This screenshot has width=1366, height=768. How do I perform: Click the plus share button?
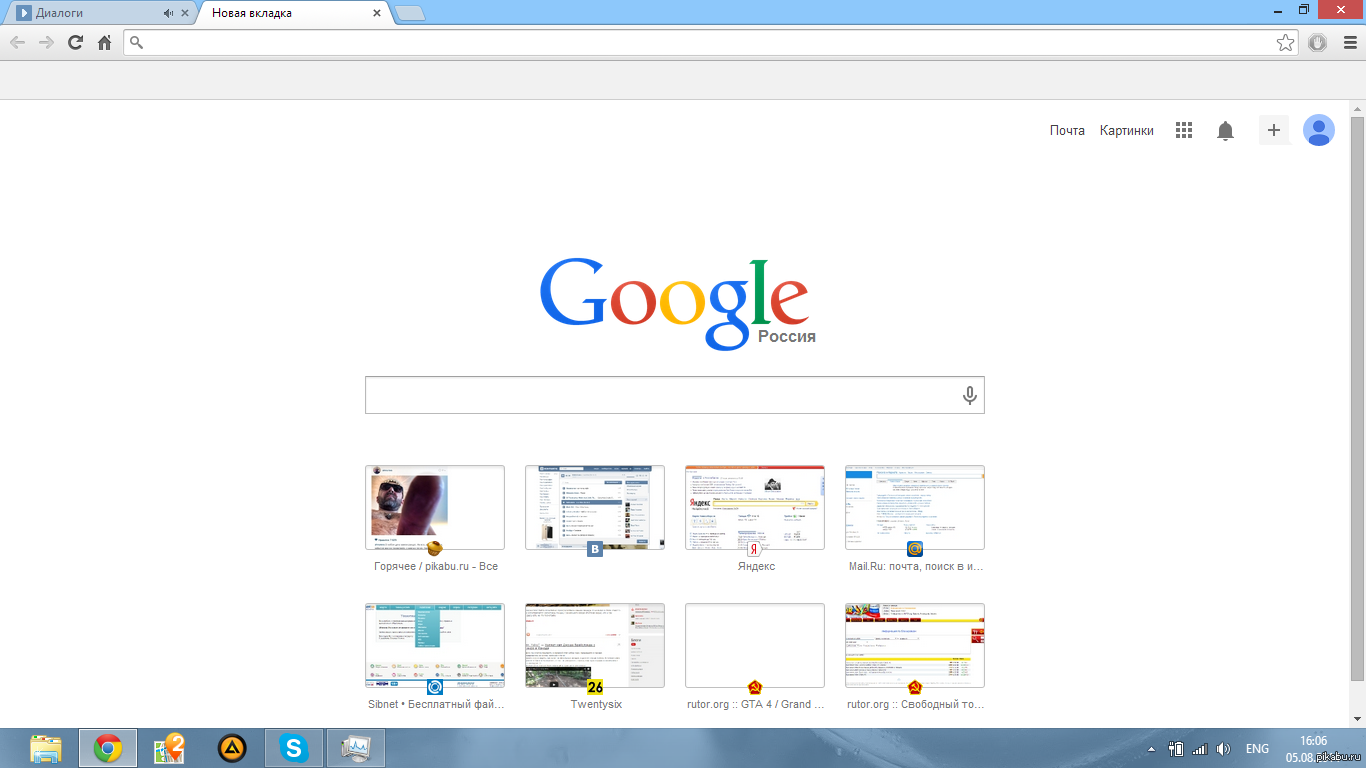tap(1273, 130)
